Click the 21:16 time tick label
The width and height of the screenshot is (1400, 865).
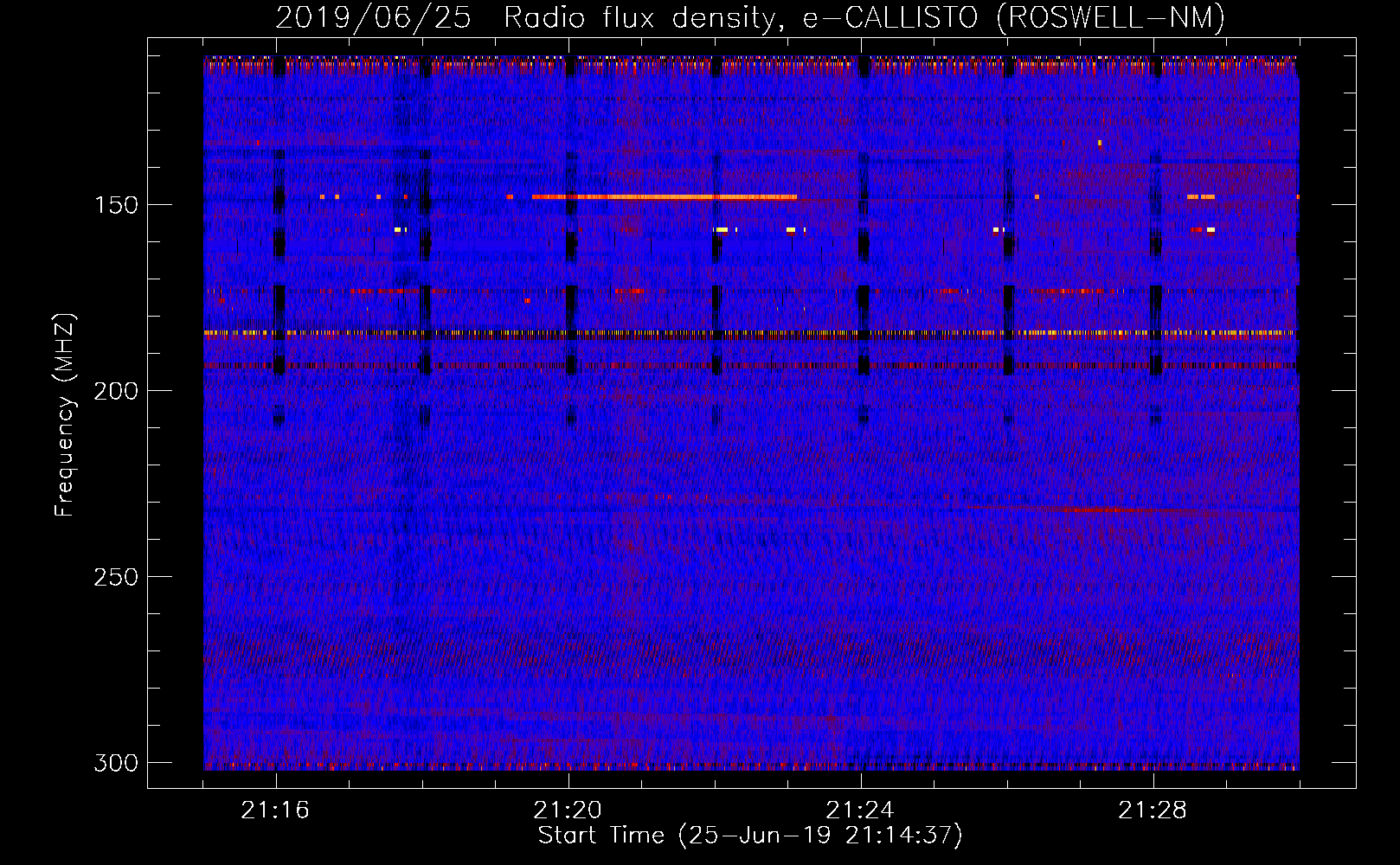(x=275, y=810)
